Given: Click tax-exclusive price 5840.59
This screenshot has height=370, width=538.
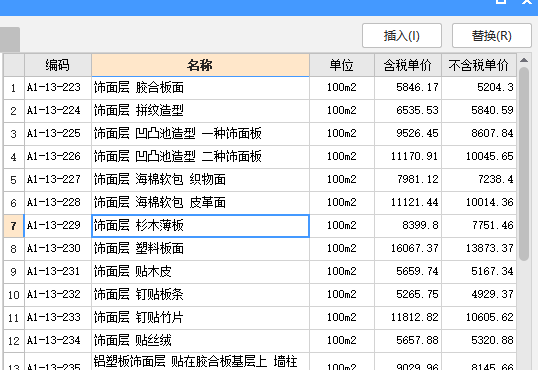Looking at the screenshot, I should click(x=479, y=111).
